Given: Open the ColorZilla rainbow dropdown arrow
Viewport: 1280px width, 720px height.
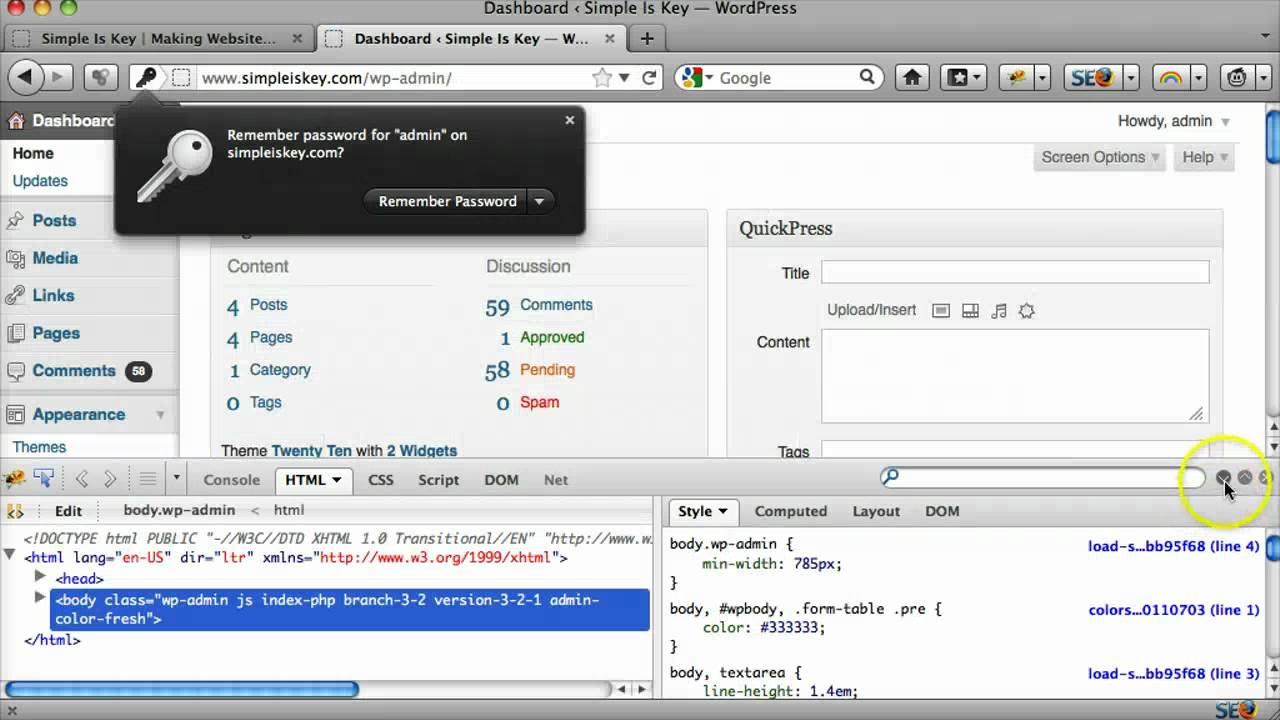Looking at the screenshot, I should pyautogui.click(x=1198, y=77).
